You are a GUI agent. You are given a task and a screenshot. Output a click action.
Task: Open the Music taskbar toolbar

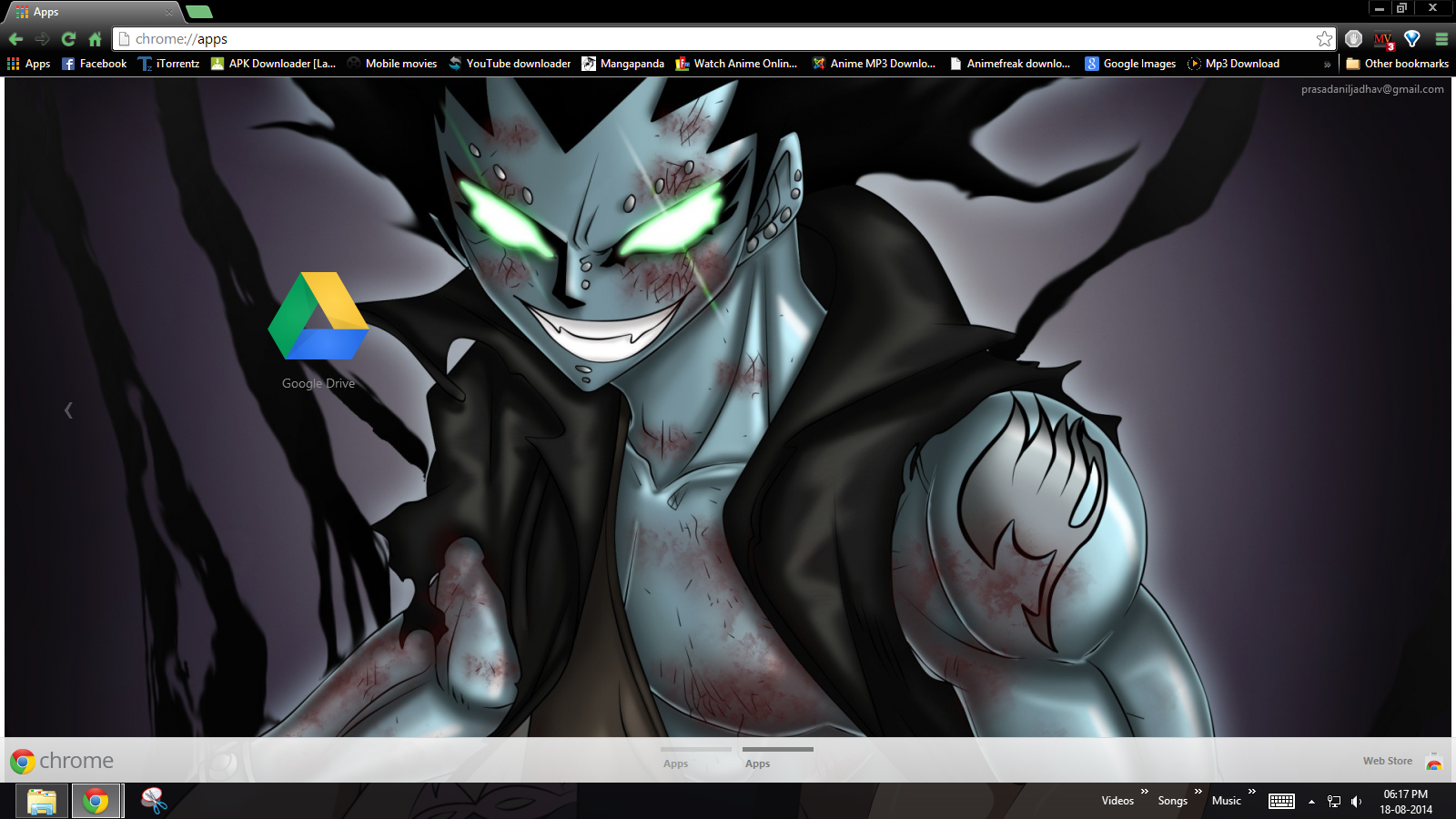click(x=1226, y=801)
